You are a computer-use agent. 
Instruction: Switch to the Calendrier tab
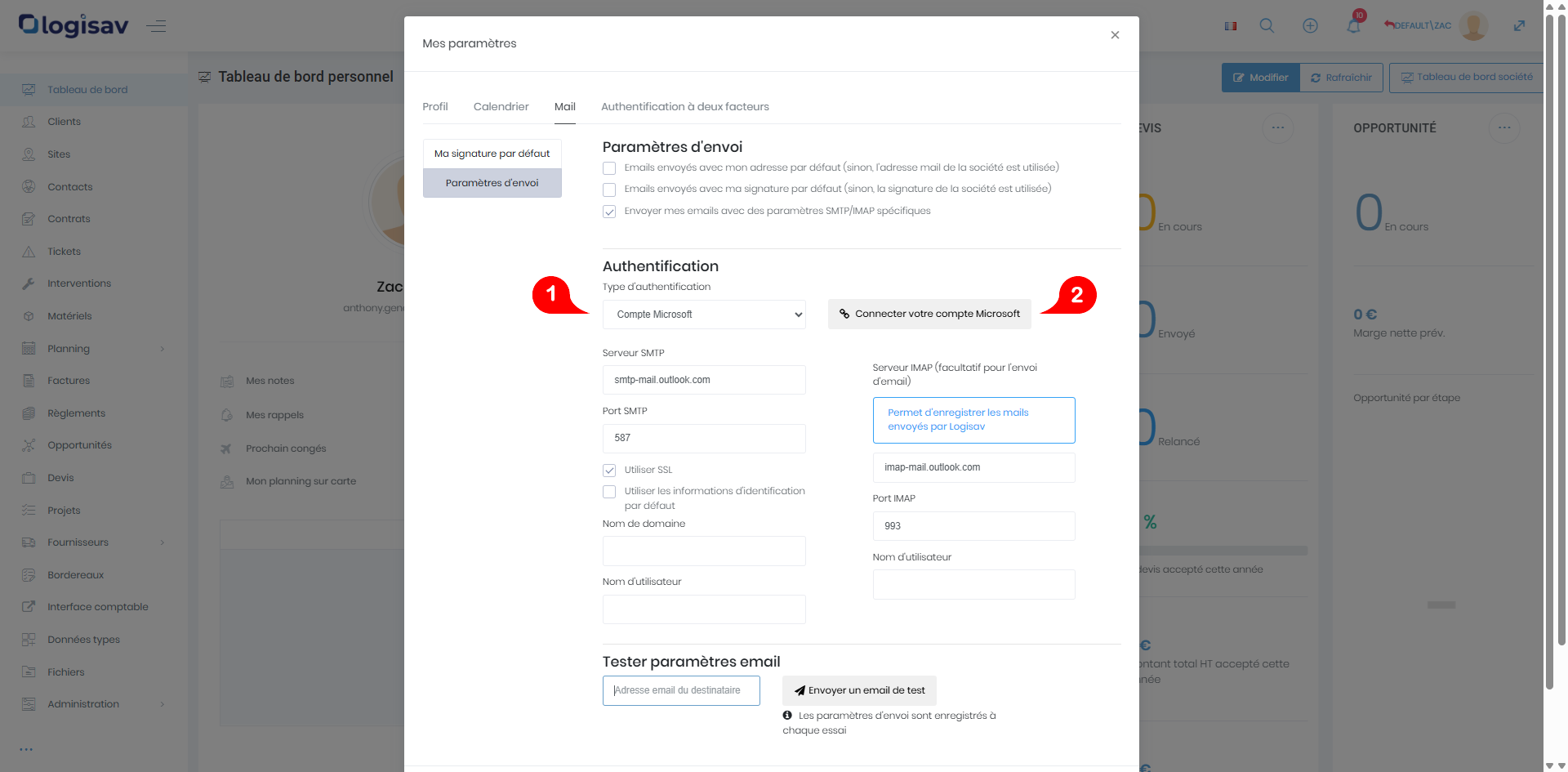501,107
